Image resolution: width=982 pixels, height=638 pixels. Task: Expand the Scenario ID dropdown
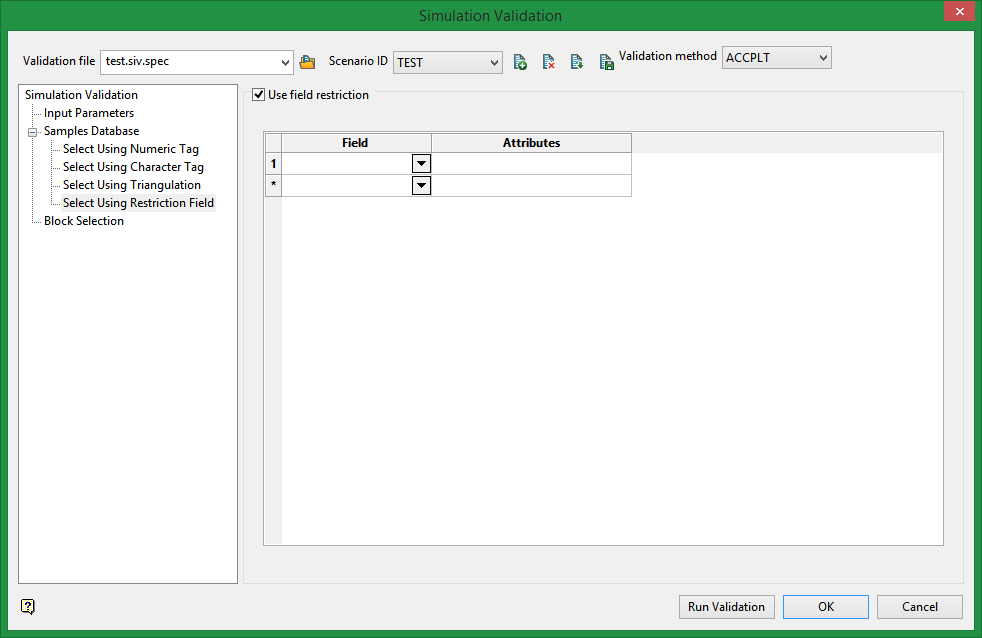click(x=494, y=63)
